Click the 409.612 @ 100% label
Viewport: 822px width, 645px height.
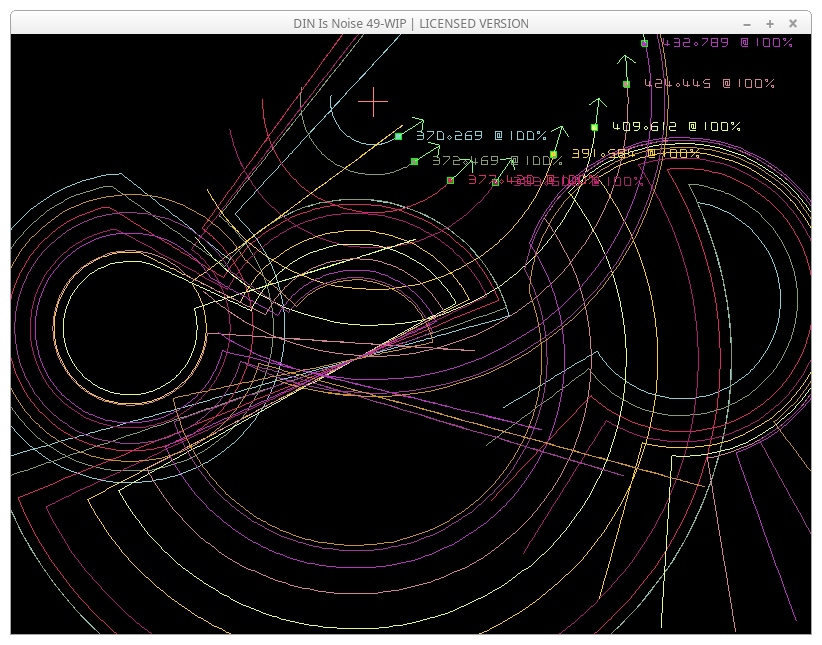pyautogui.click(x=676, y=126)
